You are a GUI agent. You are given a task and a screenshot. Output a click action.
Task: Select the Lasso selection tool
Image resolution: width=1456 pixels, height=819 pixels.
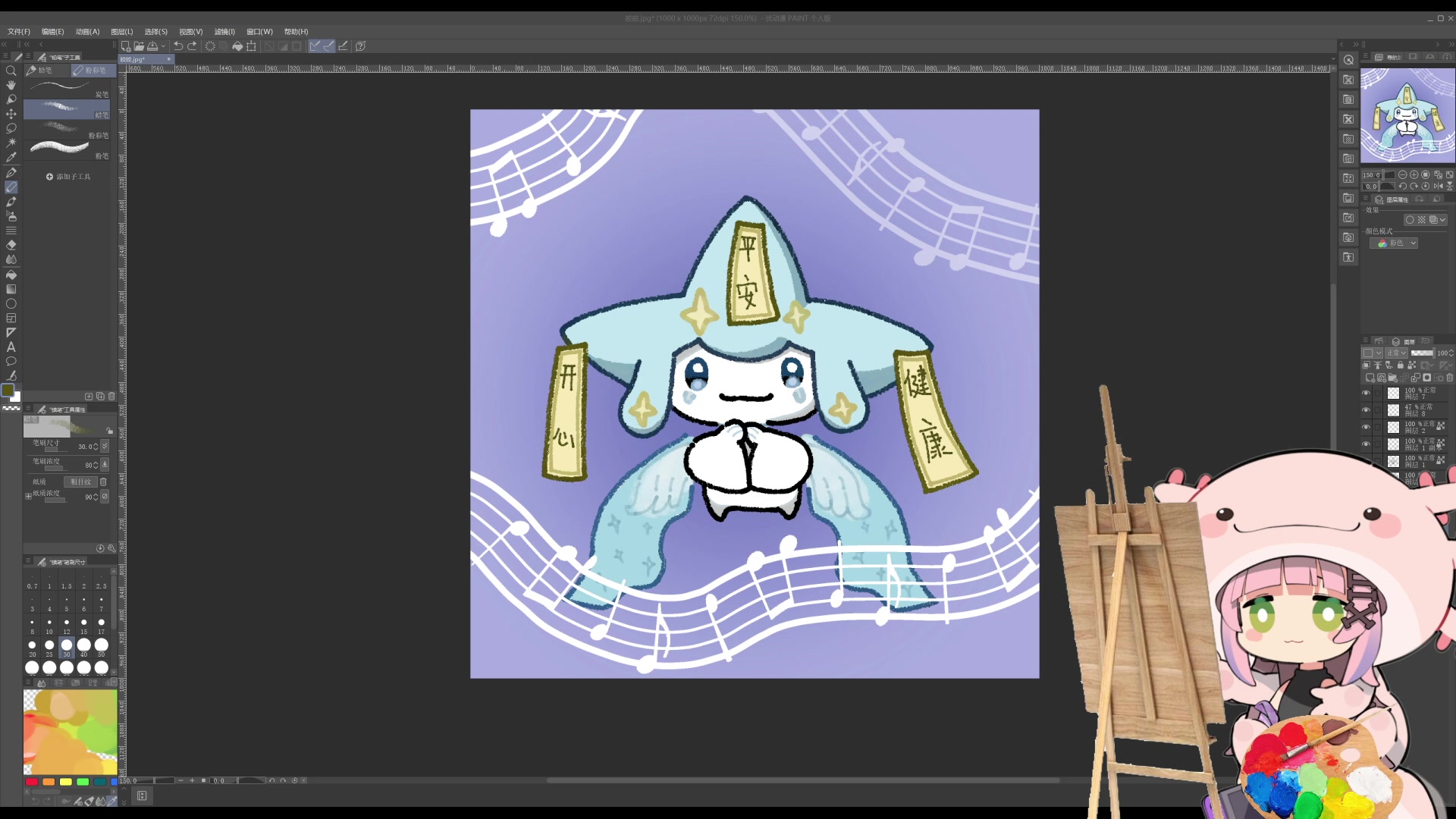point(11,128)
